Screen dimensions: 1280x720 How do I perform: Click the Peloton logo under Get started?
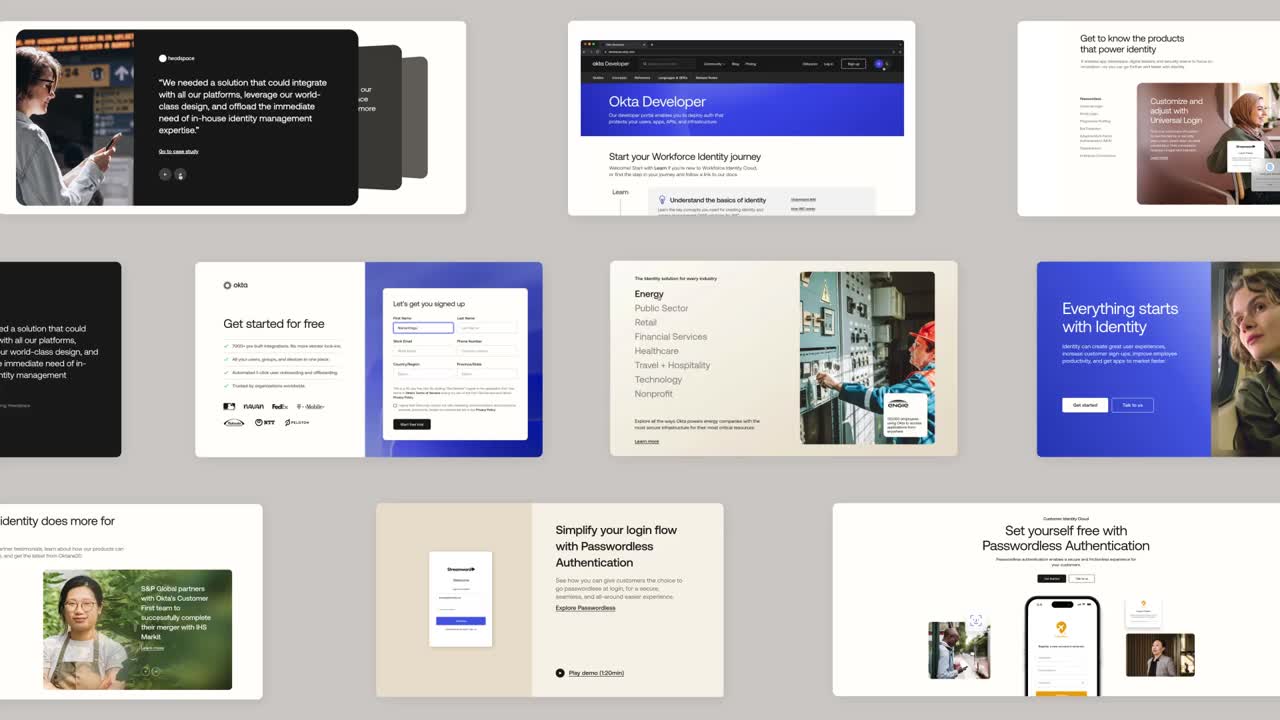297,422
